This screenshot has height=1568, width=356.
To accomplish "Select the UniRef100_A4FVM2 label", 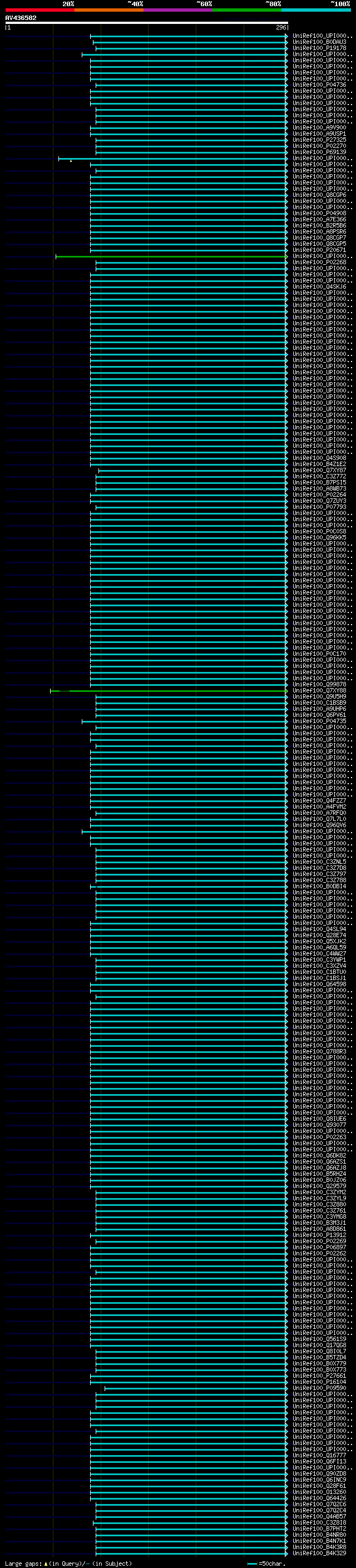I will coord(319,807).
